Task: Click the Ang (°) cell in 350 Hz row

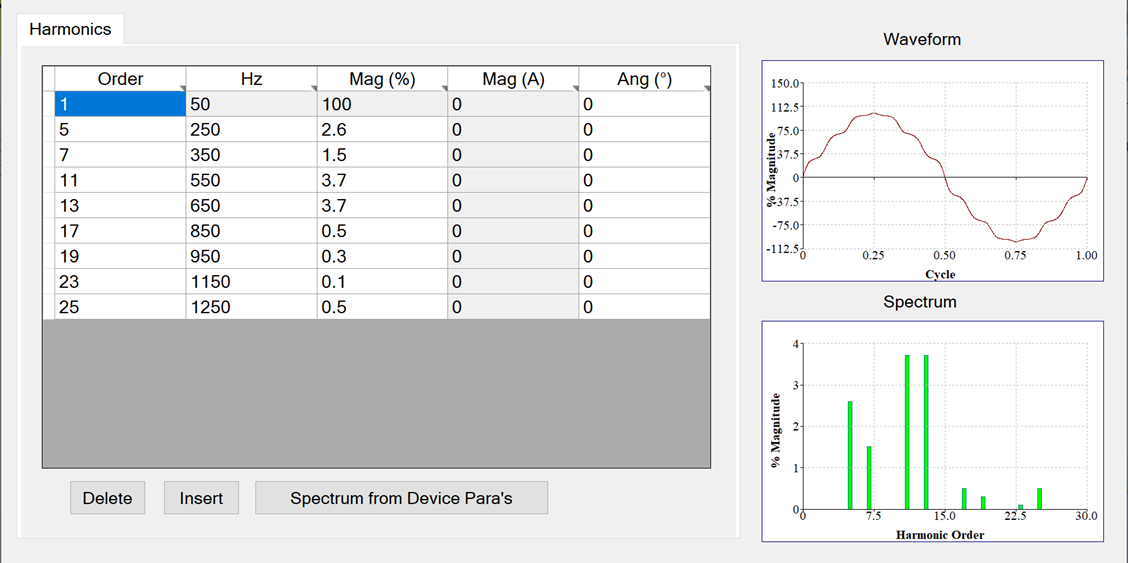Action: [x=645, y=155]
